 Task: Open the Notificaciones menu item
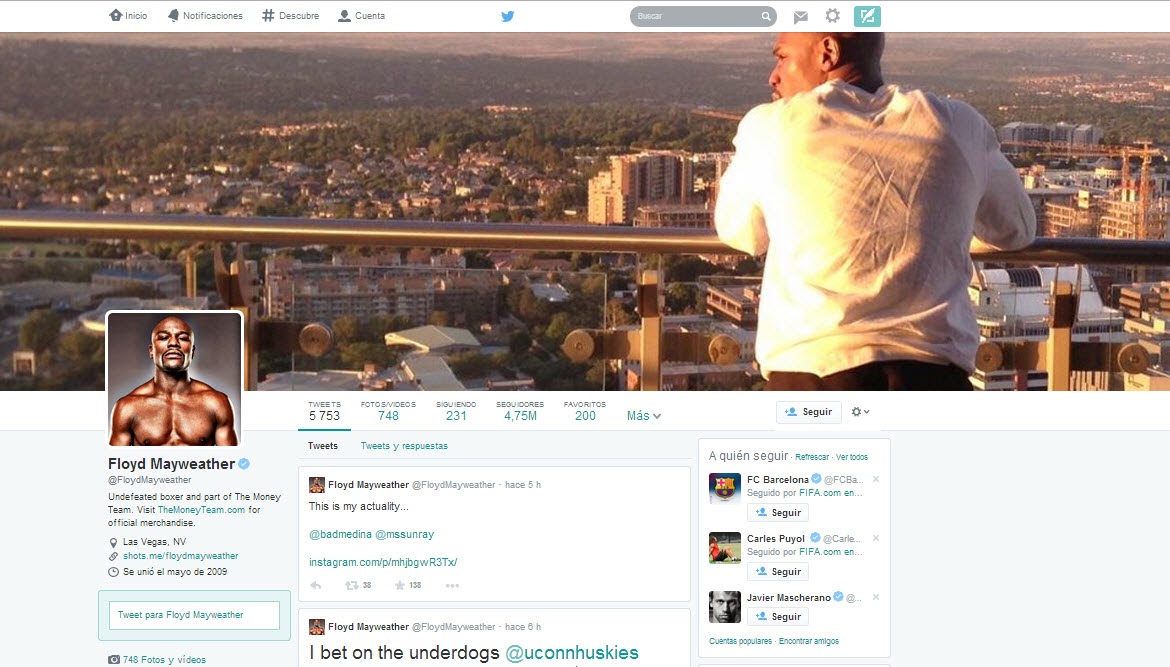205,16
